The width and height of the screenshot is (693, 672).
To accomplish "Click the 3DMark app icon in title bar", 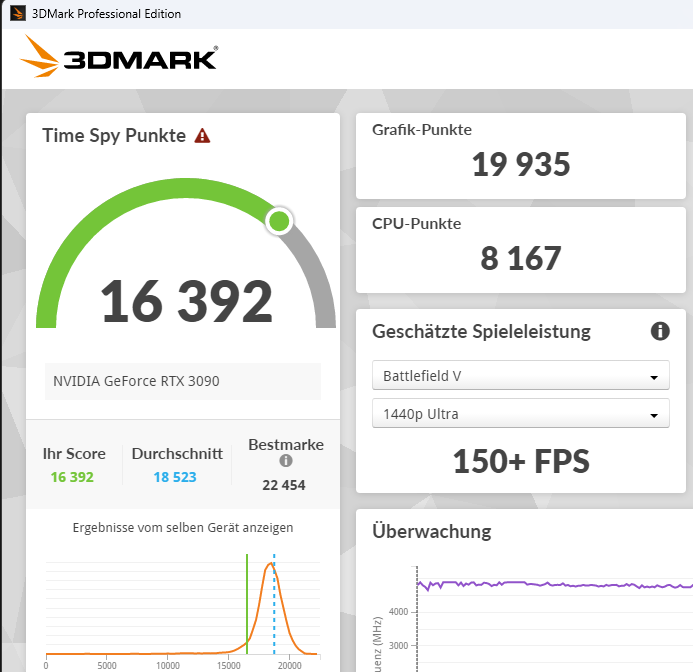I will [x=18, y=13].
